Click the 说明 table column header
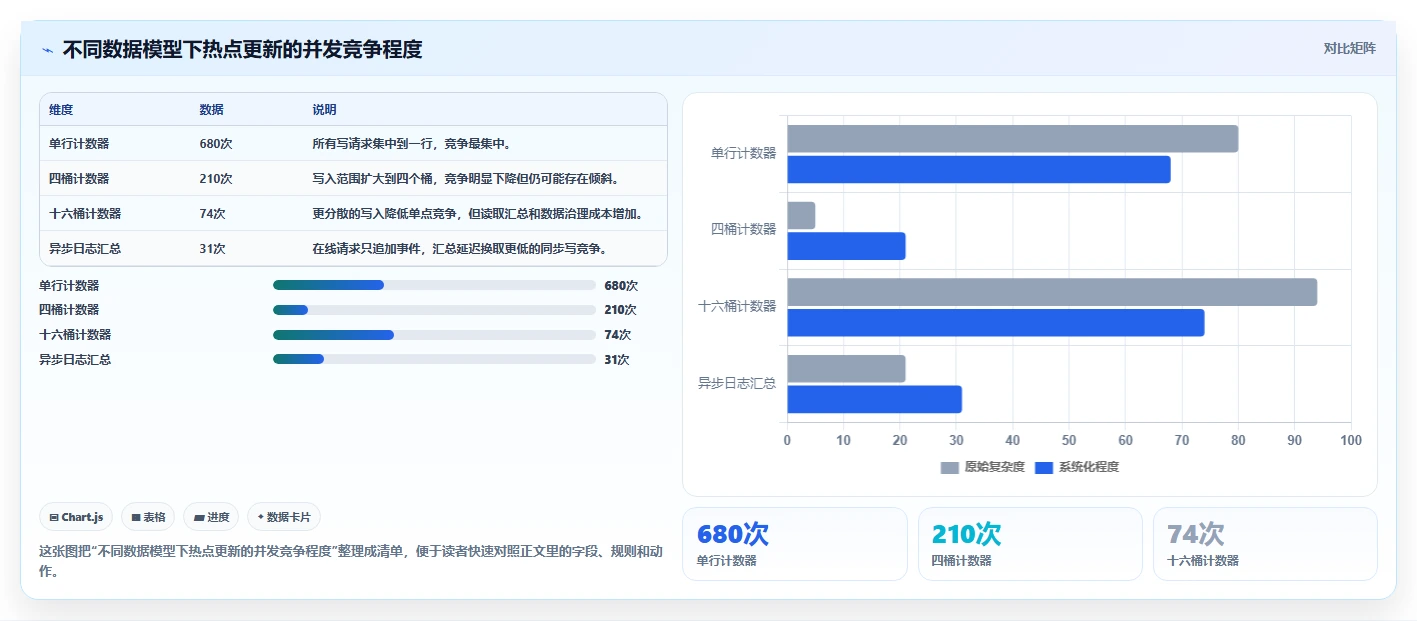 (x=324, y=110)
